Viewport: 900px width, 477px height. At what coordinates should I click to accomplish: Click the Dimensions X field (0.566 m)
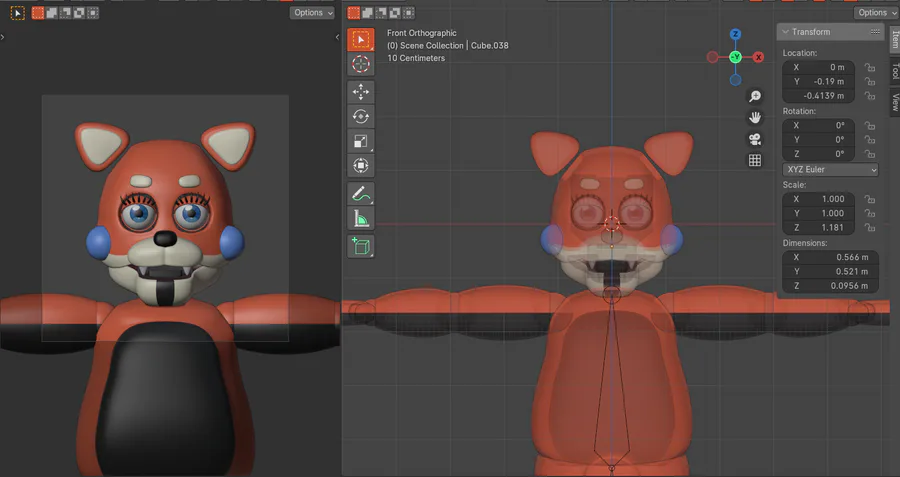coord(830,257)
